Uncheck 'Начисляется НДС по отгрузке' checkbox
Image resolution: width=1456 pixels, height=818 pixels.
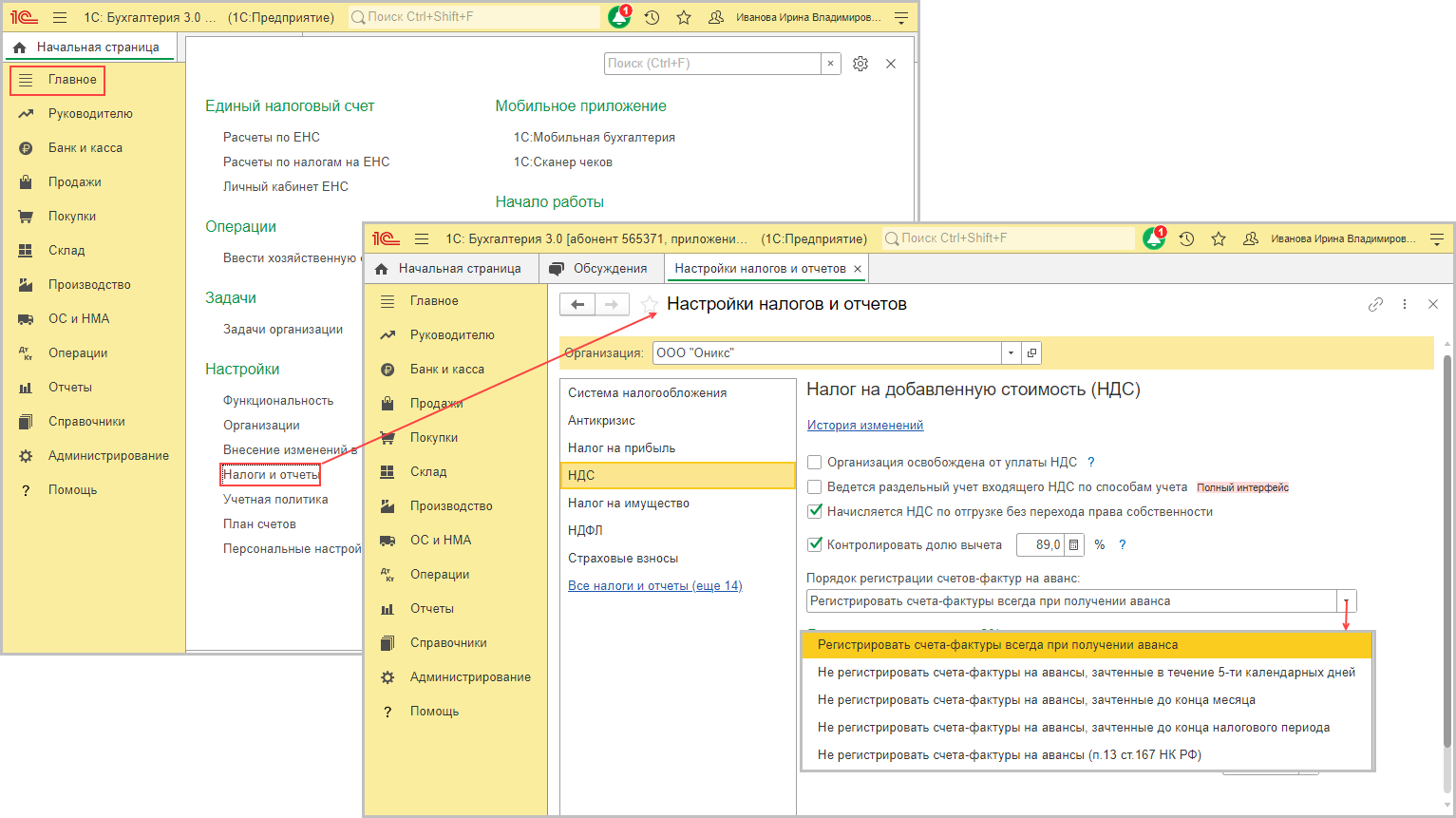pyautogui.click(x=814, y=512)
